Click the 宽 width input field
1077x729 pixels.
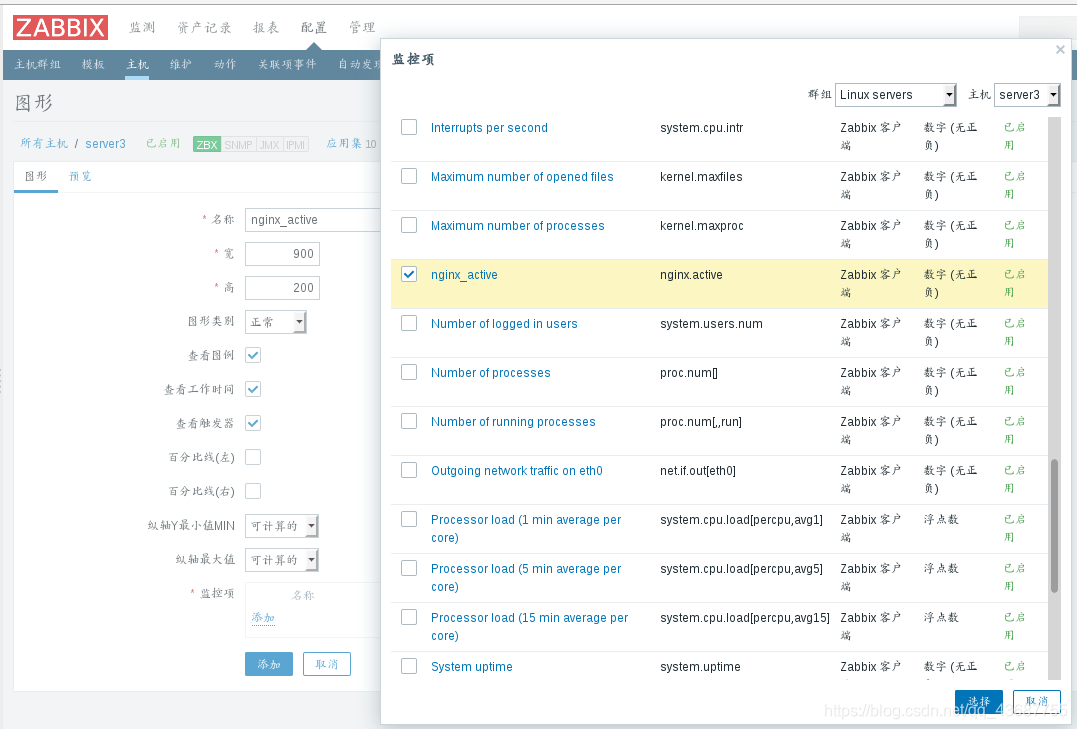pyautogui.click(x=282, y=254)
